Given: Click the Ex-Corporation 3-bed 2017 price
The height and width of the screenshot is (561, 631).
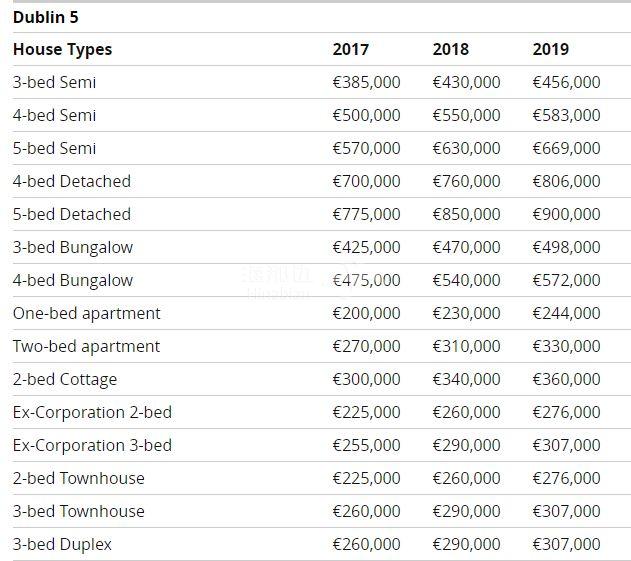Looking at the screenshot, I should coord(366,445).
